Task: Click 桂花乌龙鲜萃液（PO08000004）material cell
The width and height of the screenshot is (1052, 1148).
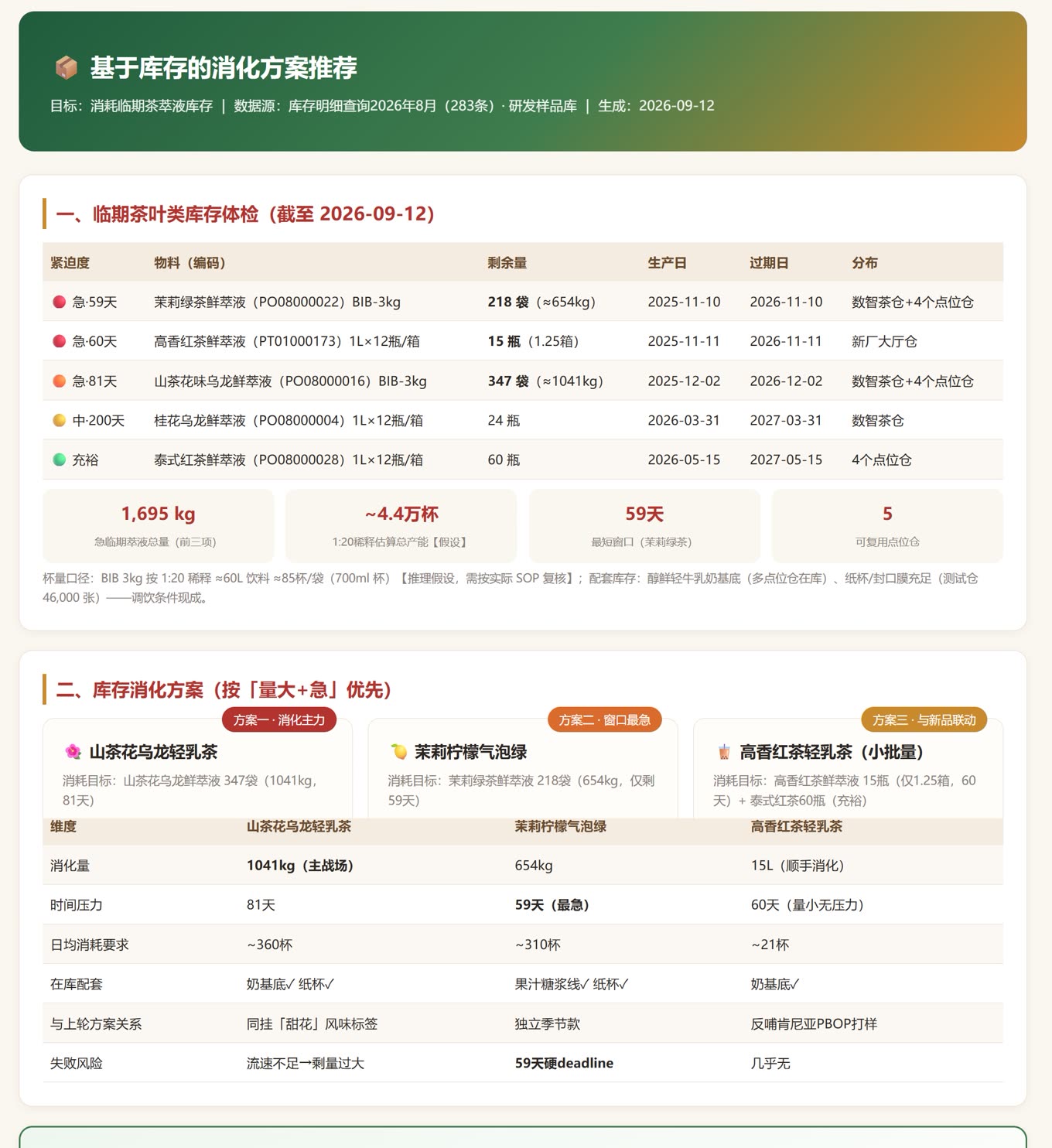Action: [289, 420]
